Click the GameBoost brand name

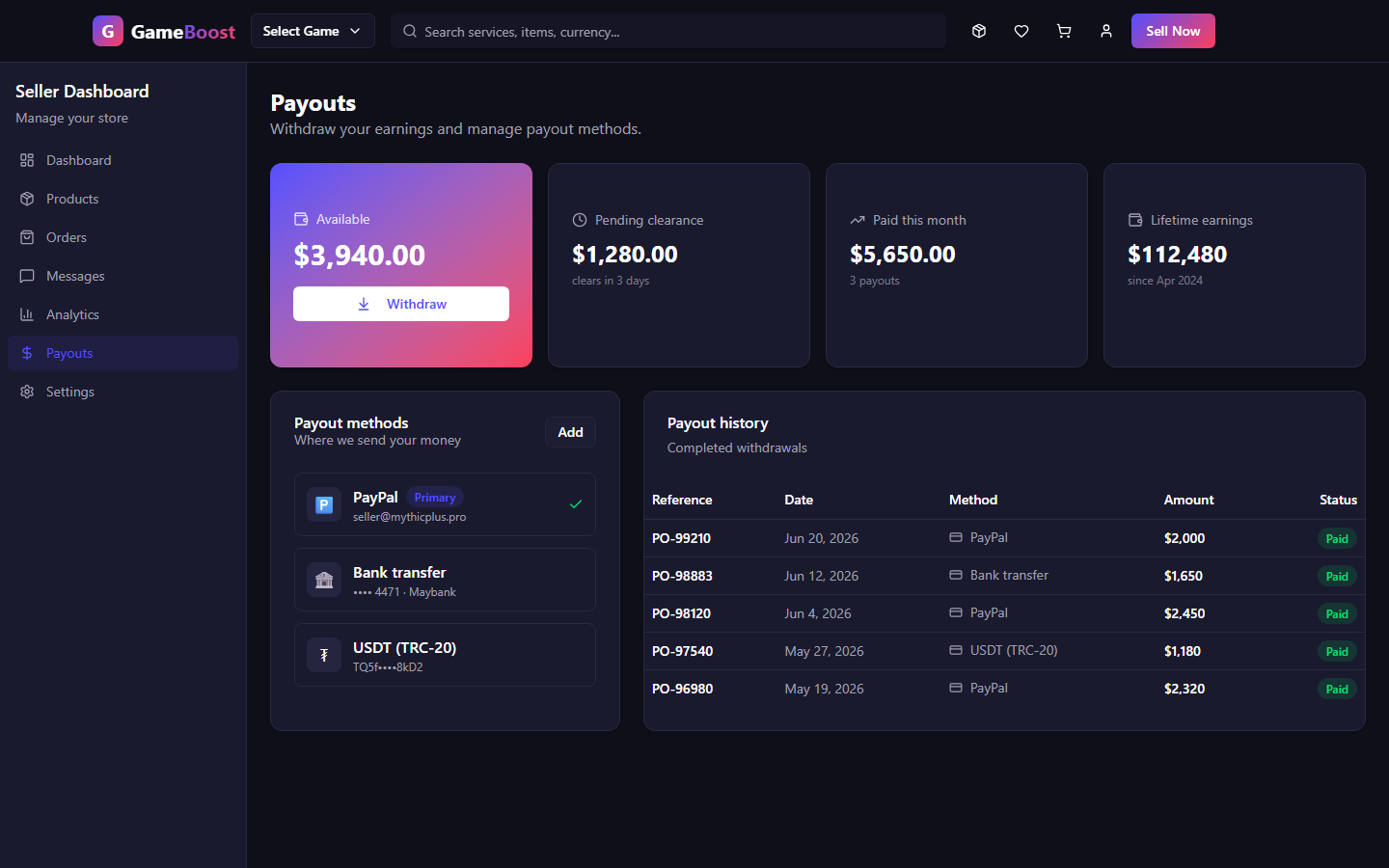click(x=183, y=32)
